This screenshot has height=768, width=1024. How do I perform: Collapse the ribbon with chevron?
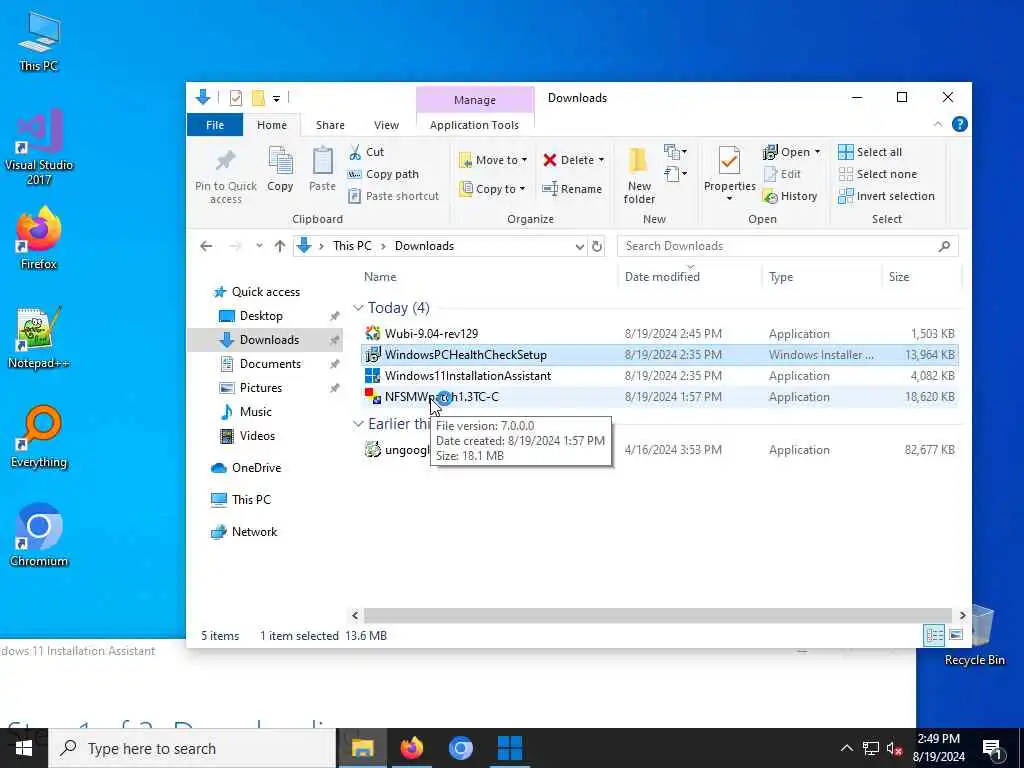tap(938, 124)
